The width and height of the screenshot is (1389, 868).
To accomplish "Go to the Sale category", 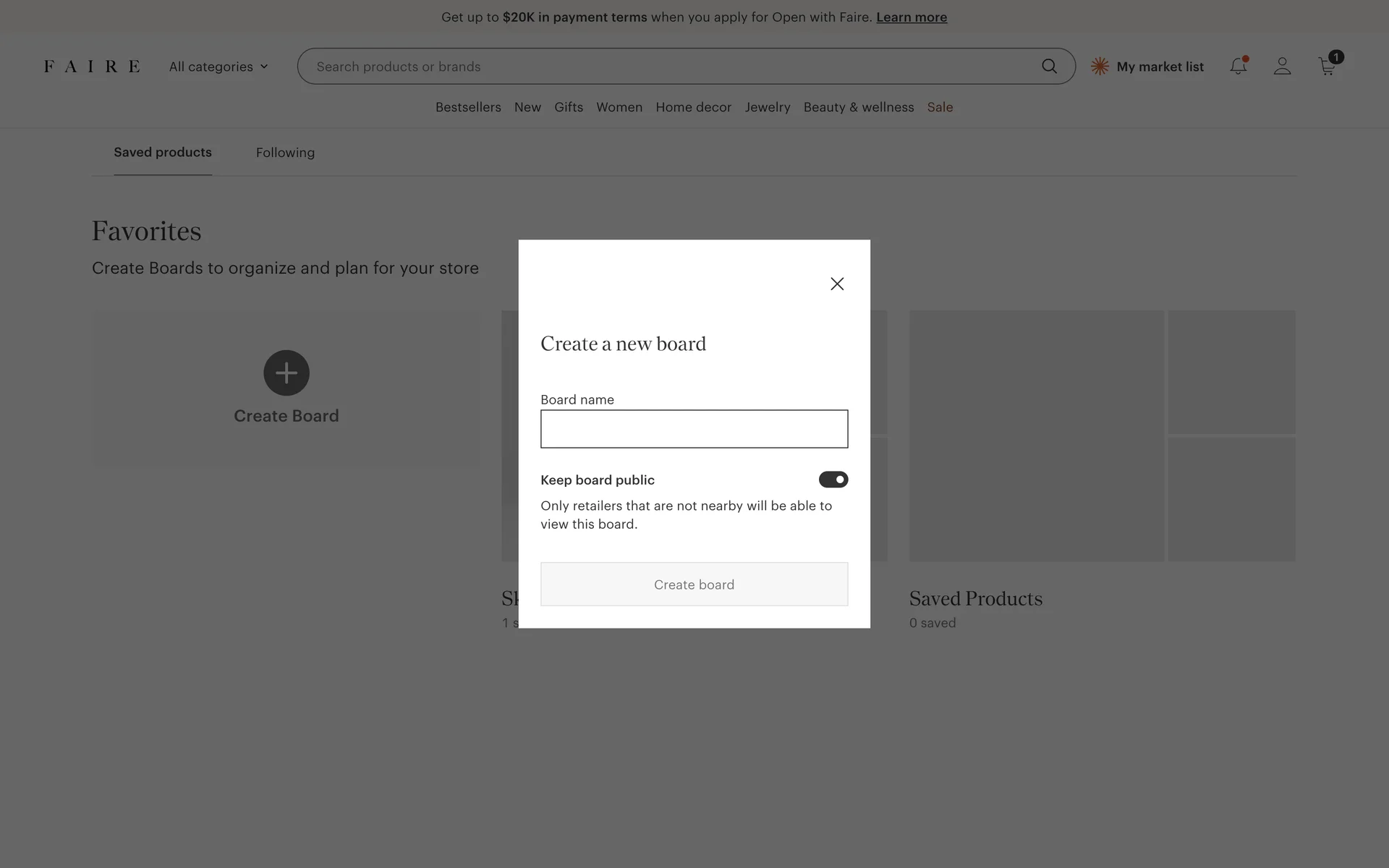I will pos(940,107).
